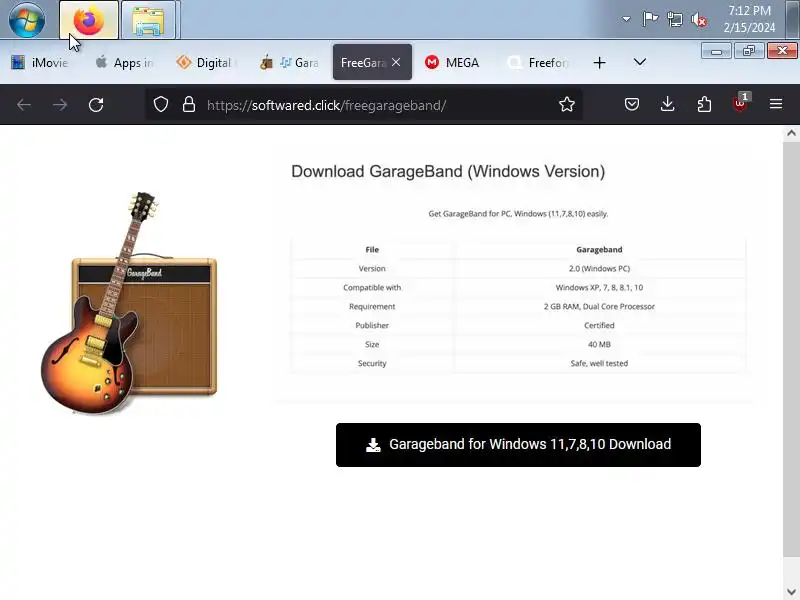Close the FreeGara tab
The width and height of the screenshot is (800, 600).
396,62
